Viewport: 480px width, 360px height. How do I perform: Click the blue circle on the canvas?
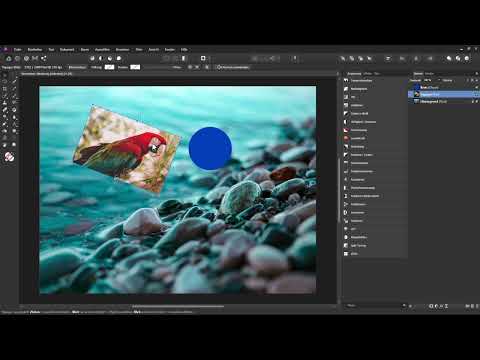click(210, 148)
